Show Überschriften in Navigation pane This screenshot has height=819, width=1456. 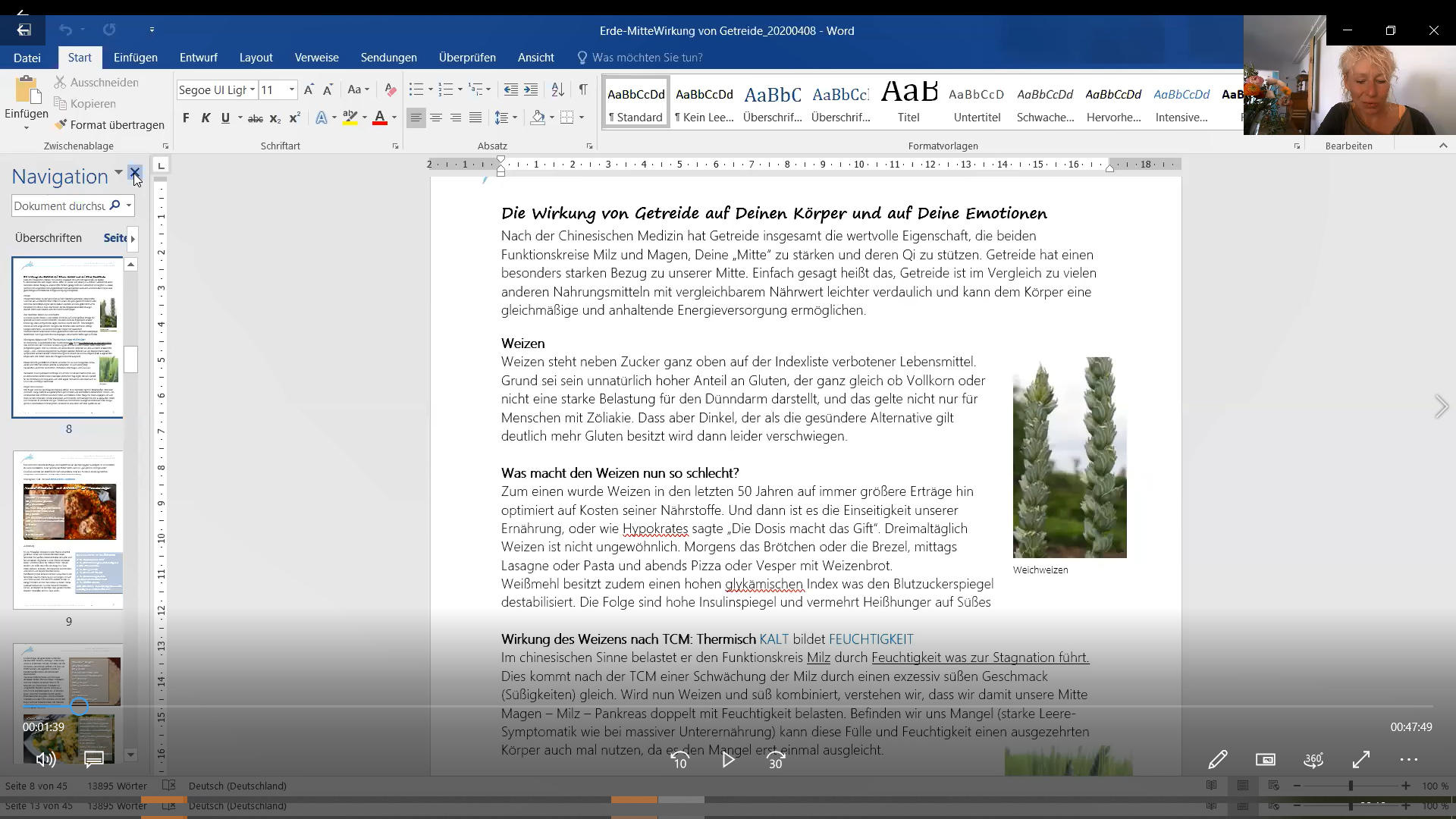tap(49, 238)
